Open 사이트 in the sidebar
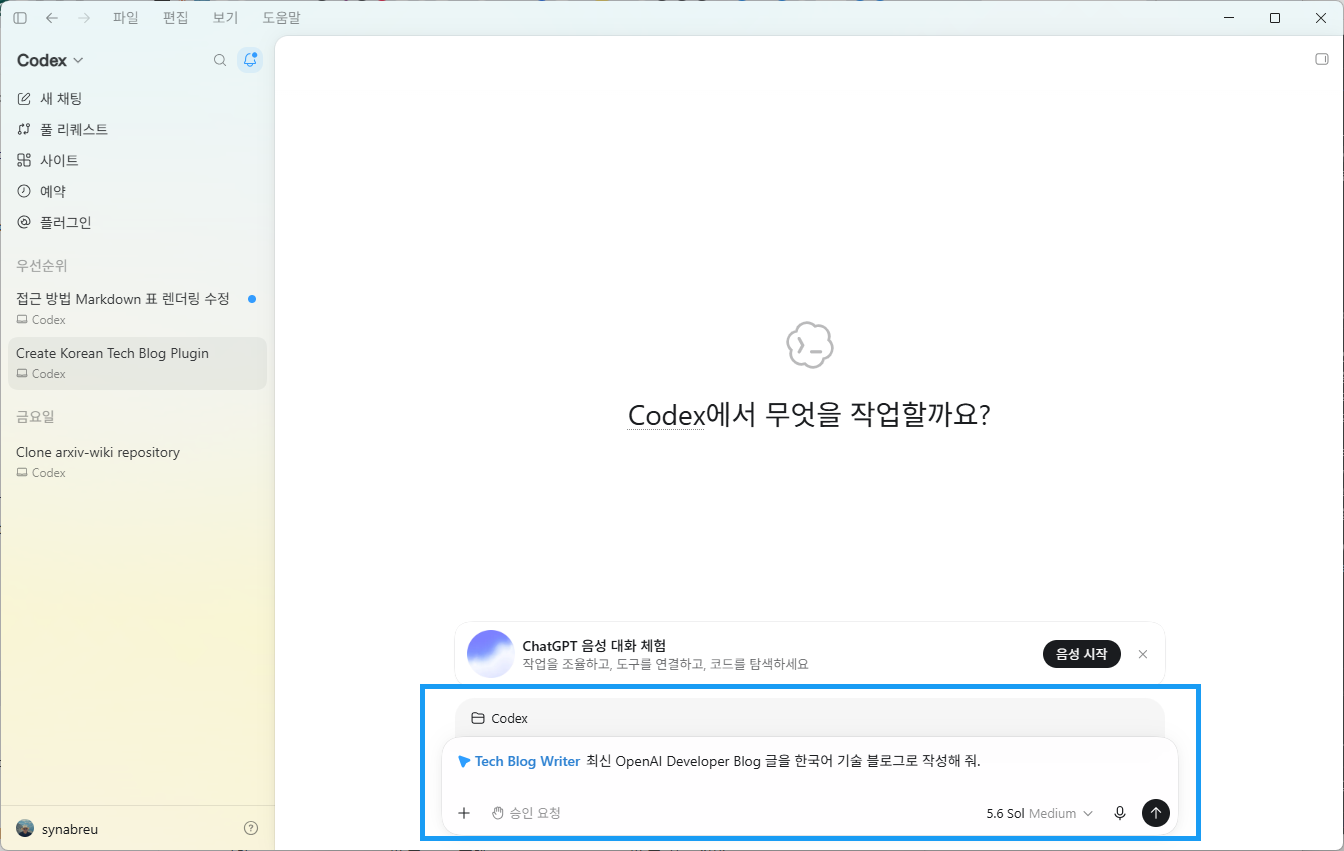Viewport: 1344px width, 851px height. [137, 160]
